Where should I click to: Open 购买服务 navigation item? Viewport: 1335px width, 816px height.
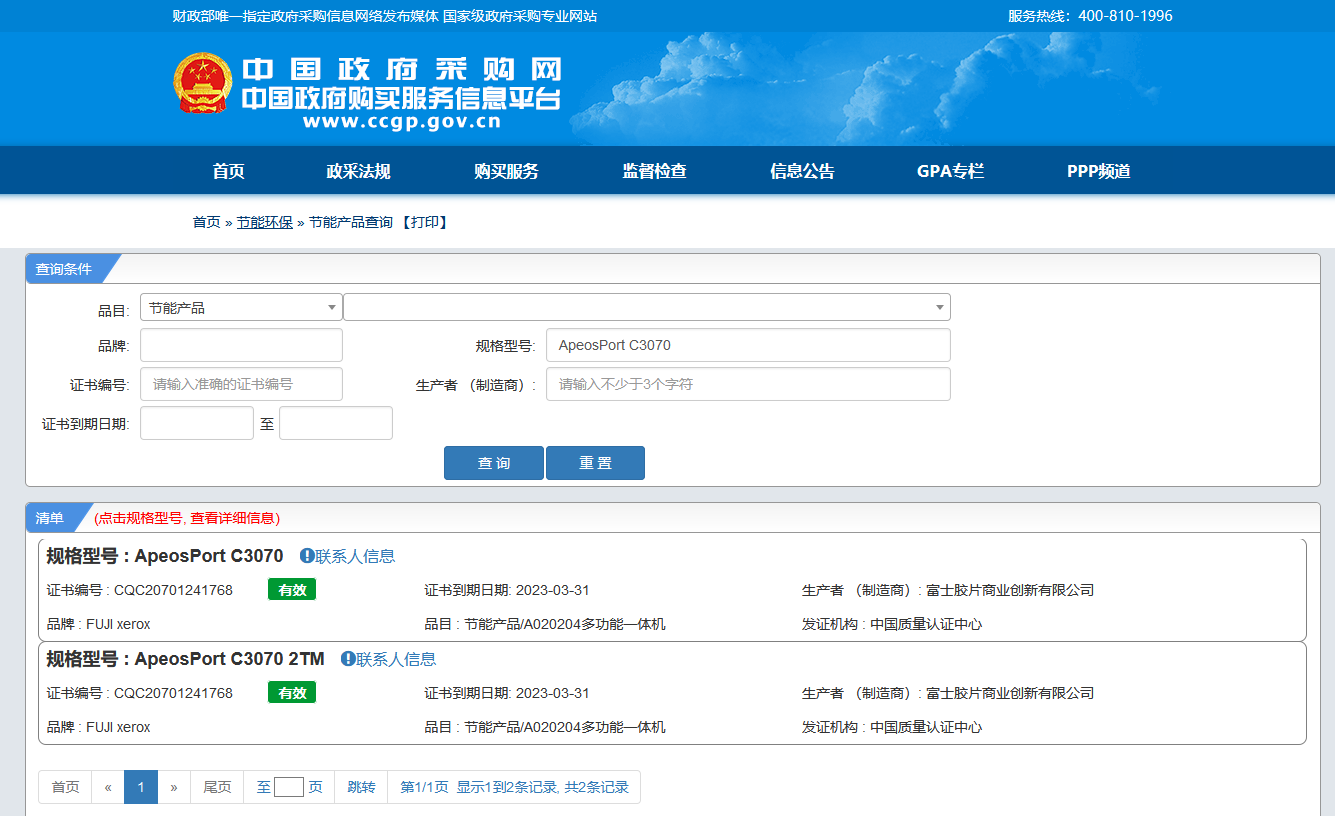click(506, 171)
